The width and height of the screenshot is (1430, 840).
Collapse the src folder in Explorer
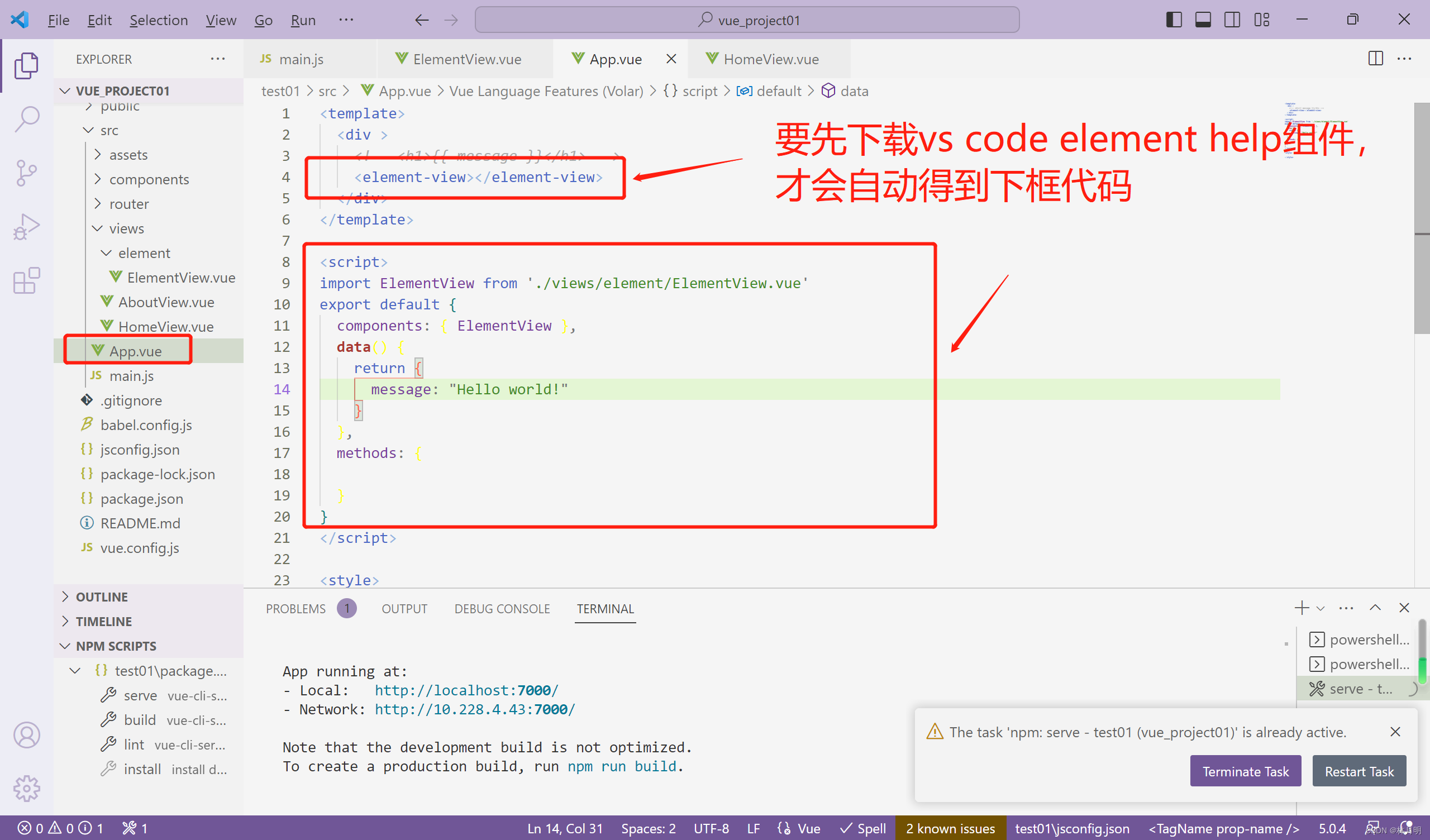tap(88, 130)
